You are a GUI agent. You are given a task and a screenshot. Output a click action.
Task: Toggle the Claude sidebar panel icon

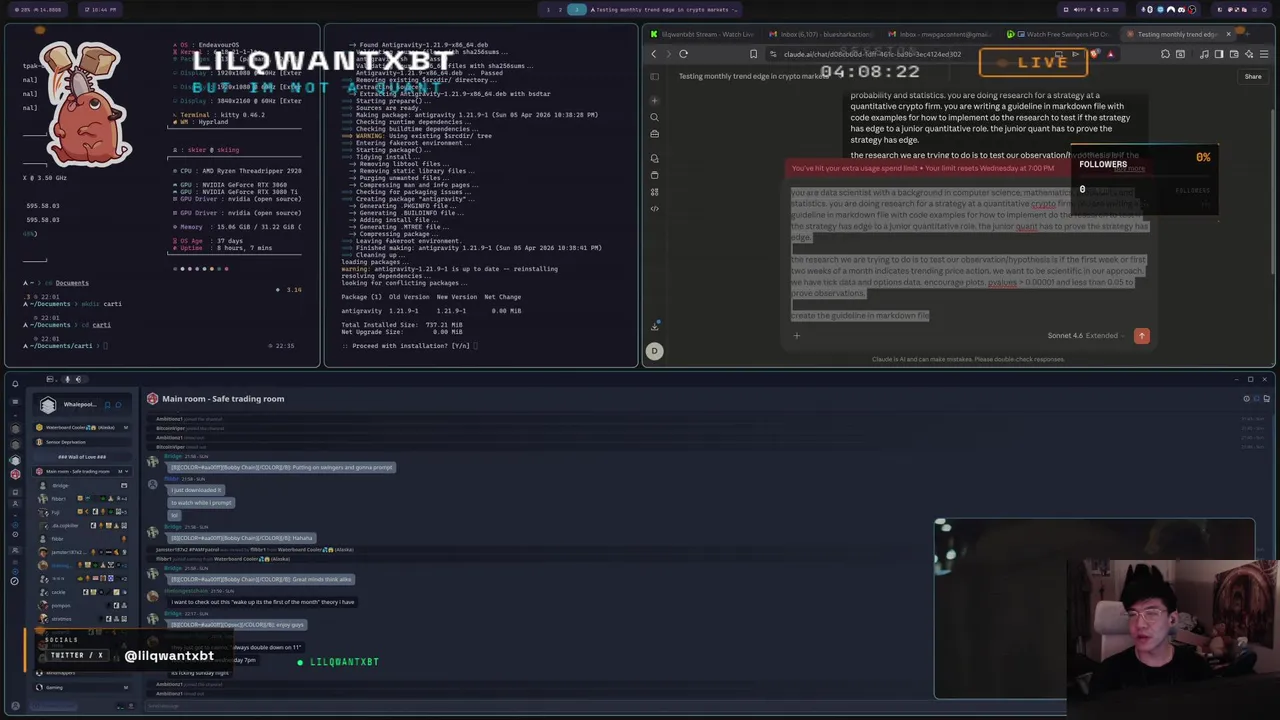654,76
